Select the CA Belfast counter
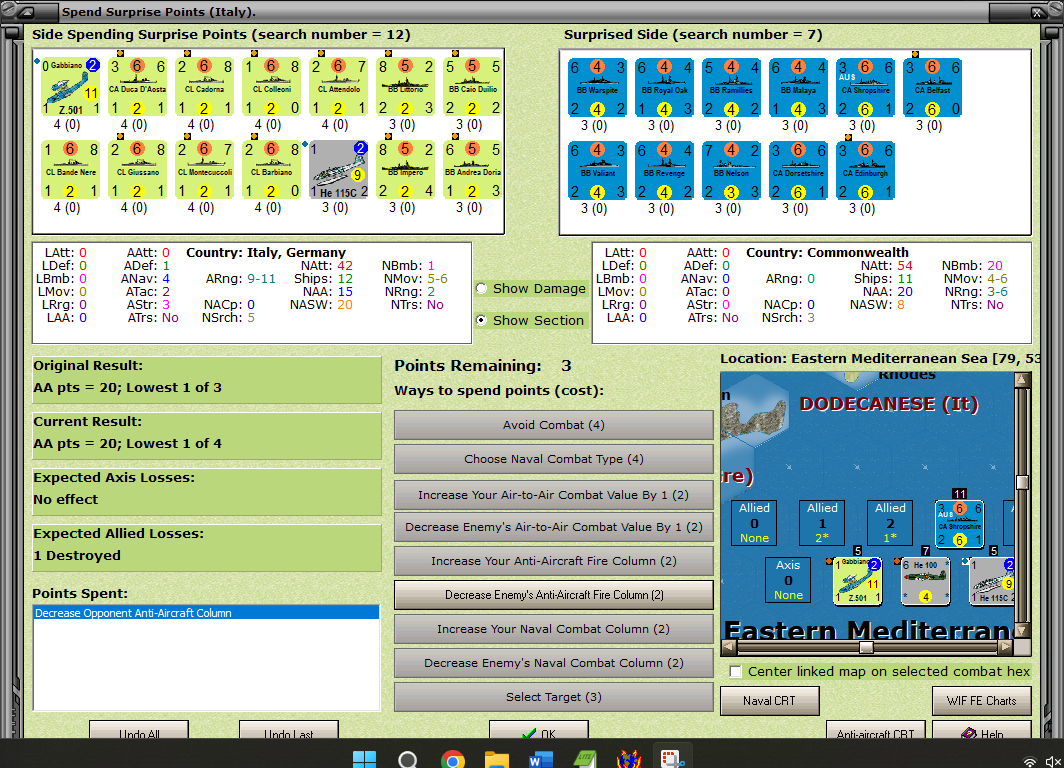Image resolution: width=1064 pixels, height=768 pixels. pos(932,88)
